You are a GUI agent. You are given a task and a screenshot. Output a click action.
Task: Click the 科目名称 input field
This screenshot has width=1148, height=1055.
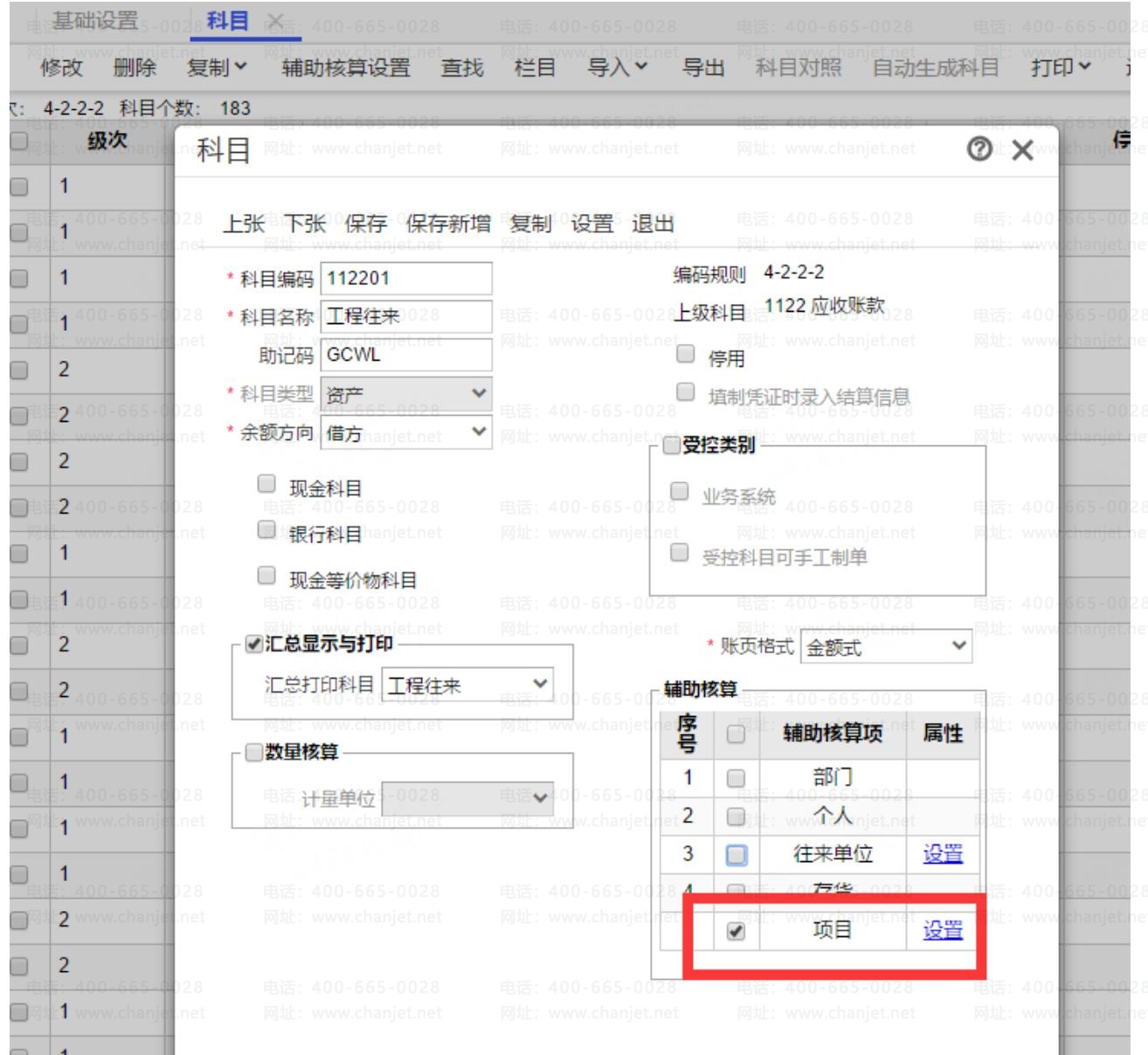[405, 316]
